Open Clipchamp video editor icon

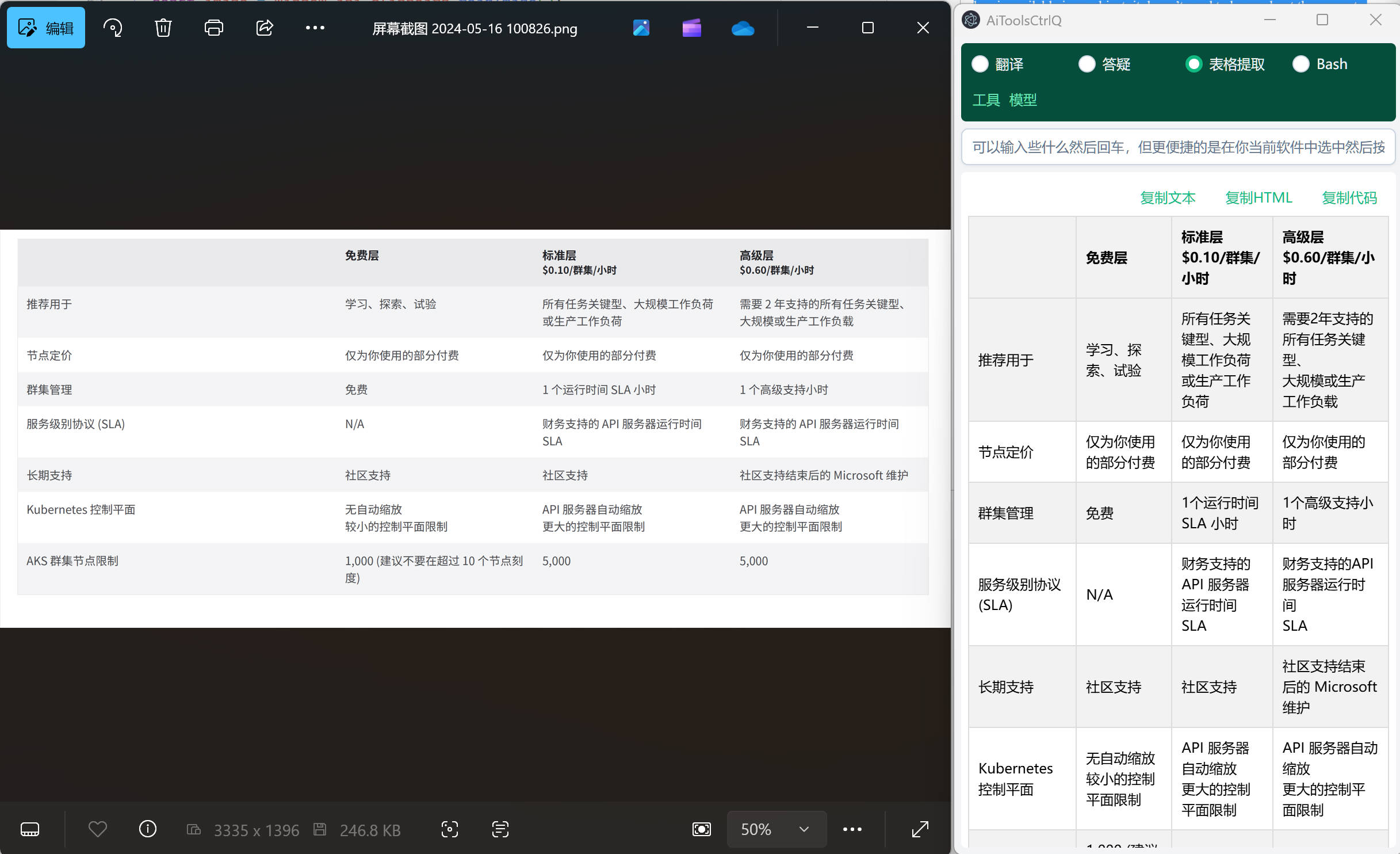(x=692, y=28)
